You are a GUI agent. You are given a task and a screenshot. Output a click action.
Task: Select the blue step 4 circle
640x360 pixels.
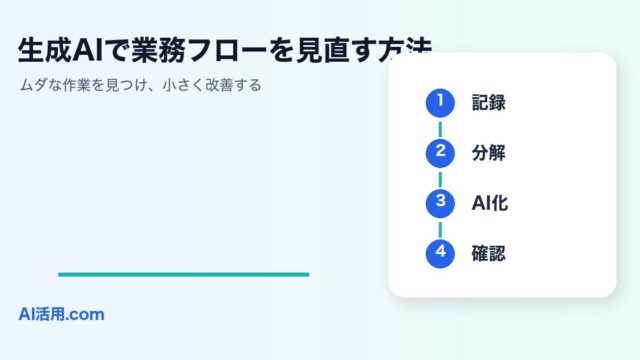(x=440, y=253)
